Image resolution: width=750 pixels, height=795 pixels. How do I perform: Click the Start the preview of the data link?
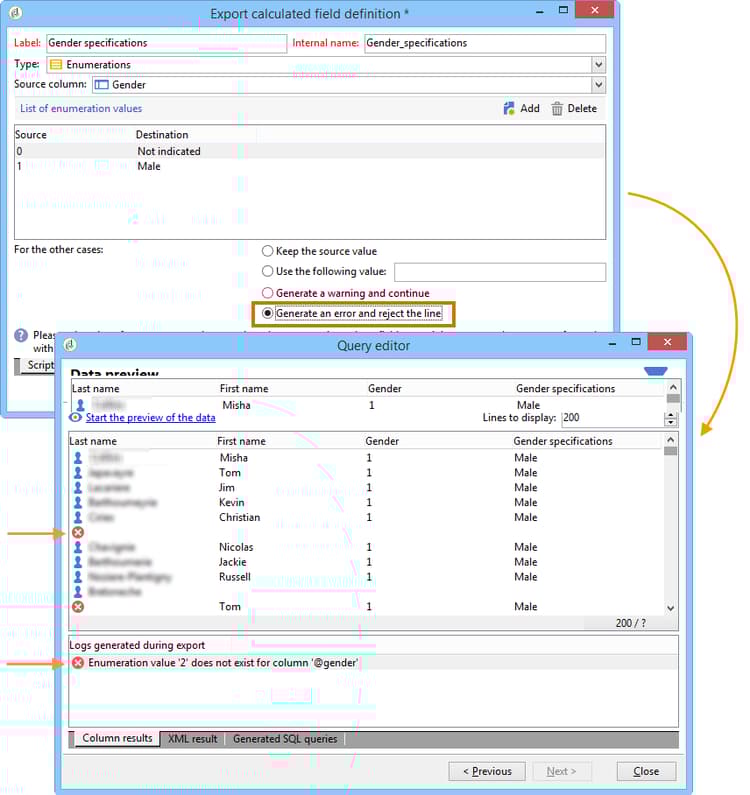[151, 417]
